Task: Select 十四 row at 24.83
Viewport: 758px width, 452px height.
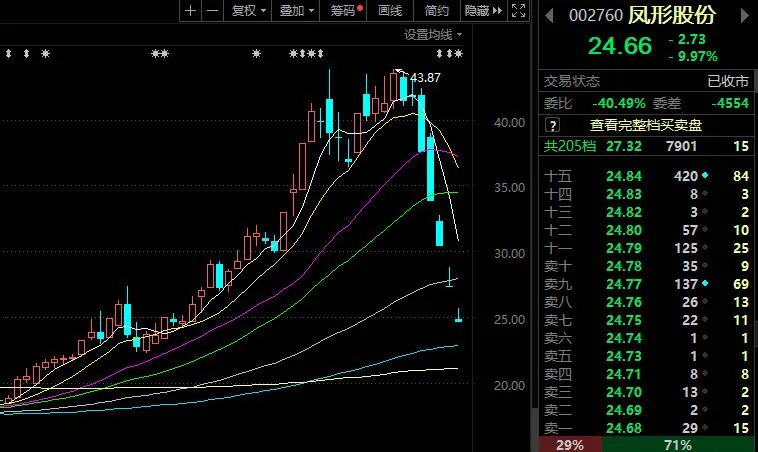Action: pyautogui.click(x=646, y=194)
